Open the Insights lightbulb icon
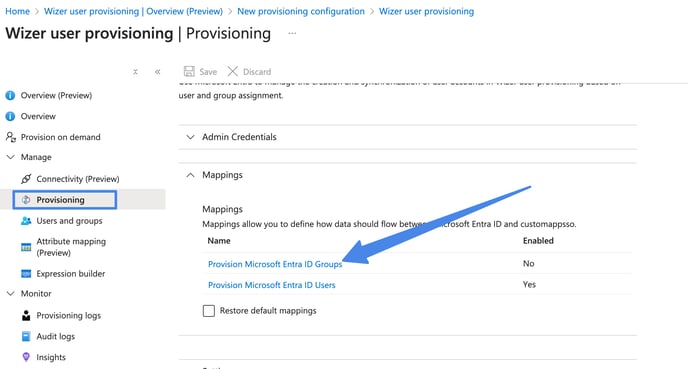 [26, 357]
